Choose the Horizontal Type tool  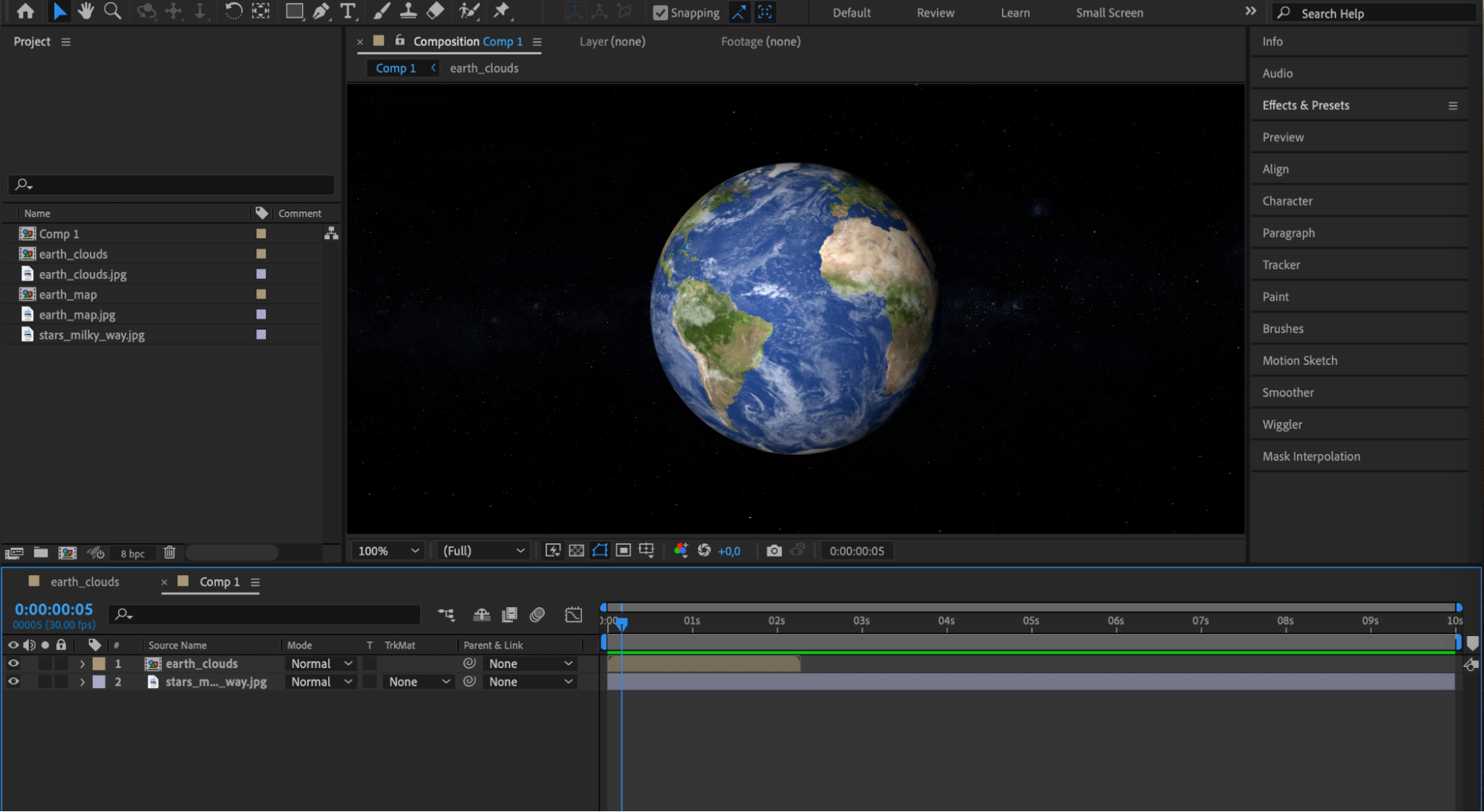click(347, 11)
